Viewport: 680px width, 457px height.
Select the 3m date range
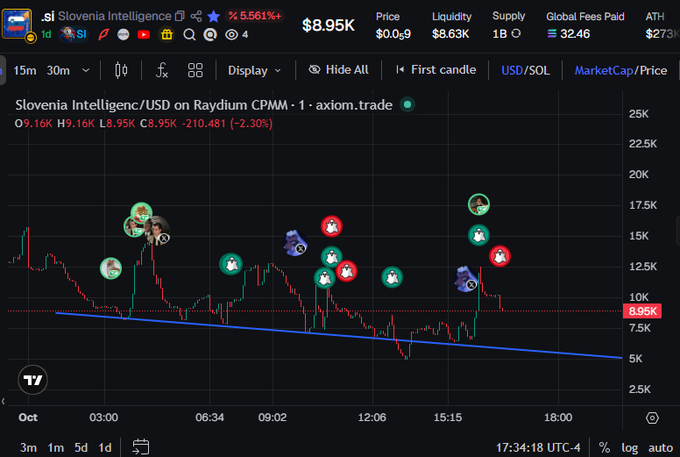pos(28,447)
